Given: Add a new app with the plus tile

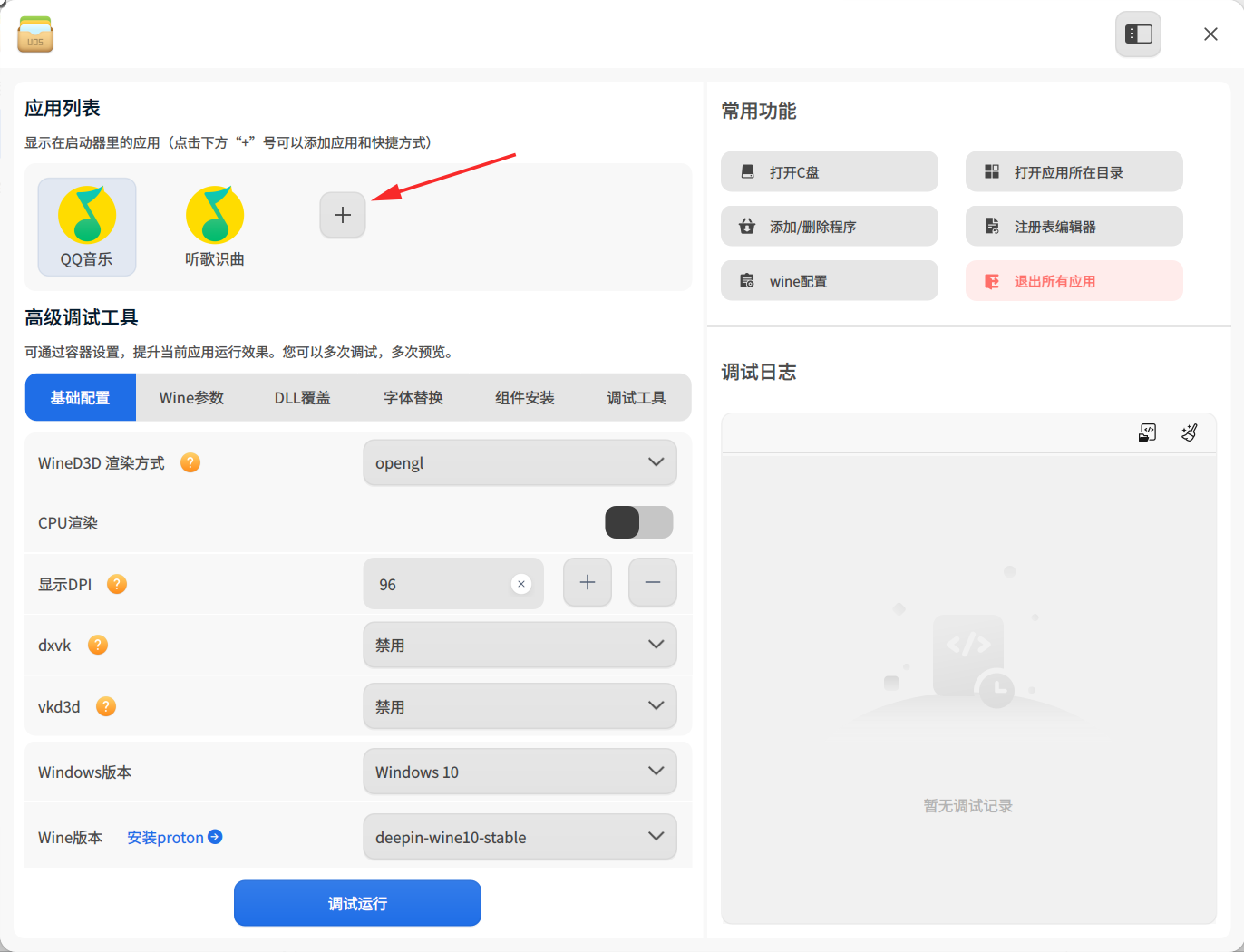Looking at the screenshot, I should coord(343,215).
